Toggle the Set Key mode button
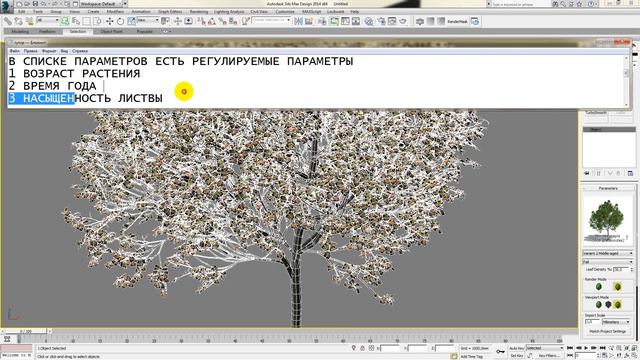Screen dimensions: 640x360 pos(516,356)
